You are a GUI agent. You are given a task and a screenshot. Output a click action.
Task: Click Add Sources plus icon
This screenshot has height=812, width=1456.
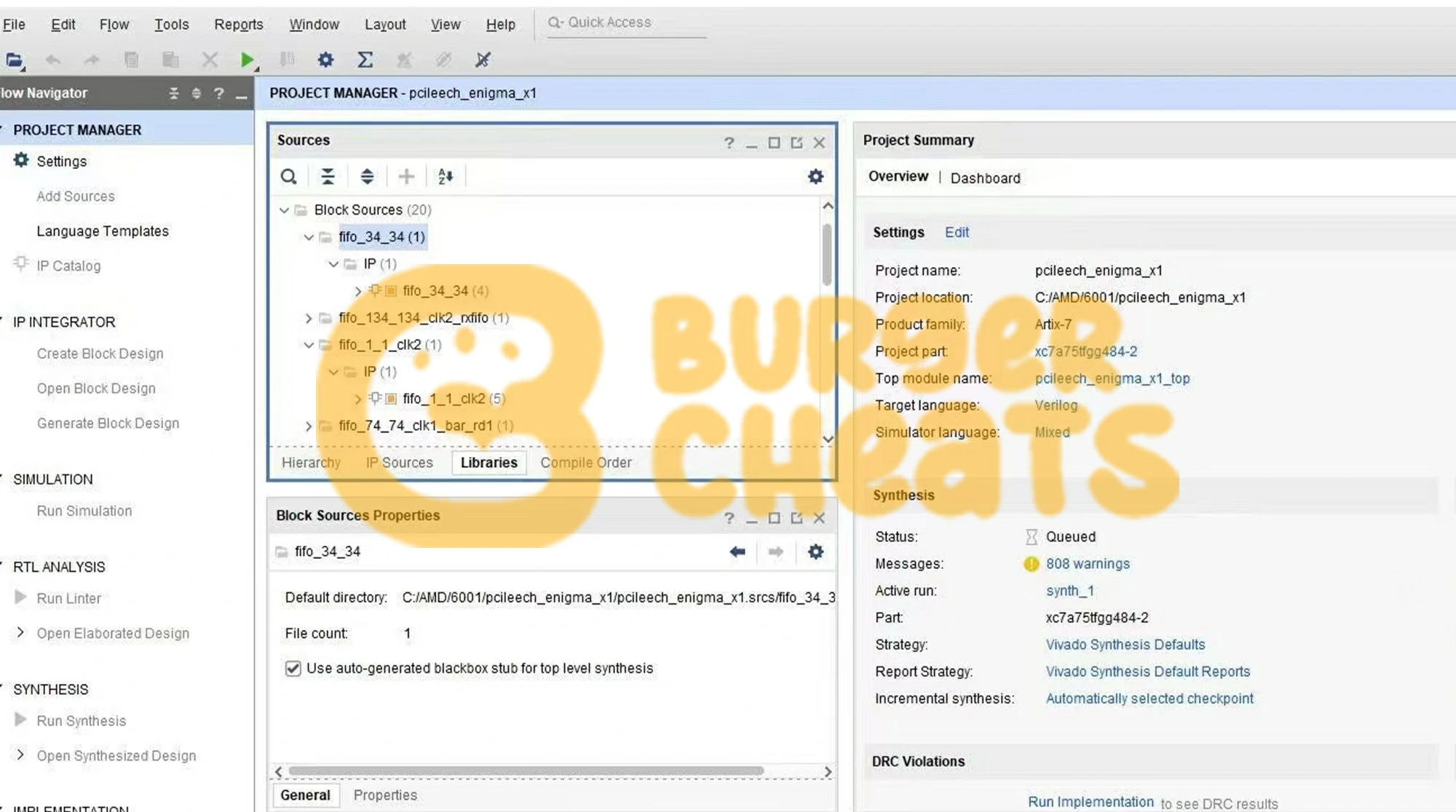coord(406,177)
